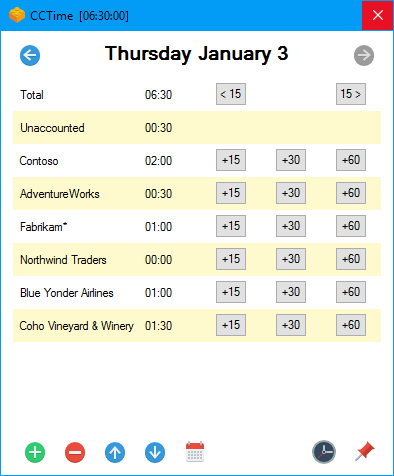The width and height of the screenshot is (394, 476).
Task: Move selected row down with blue arrow
Action: point(155,452)
